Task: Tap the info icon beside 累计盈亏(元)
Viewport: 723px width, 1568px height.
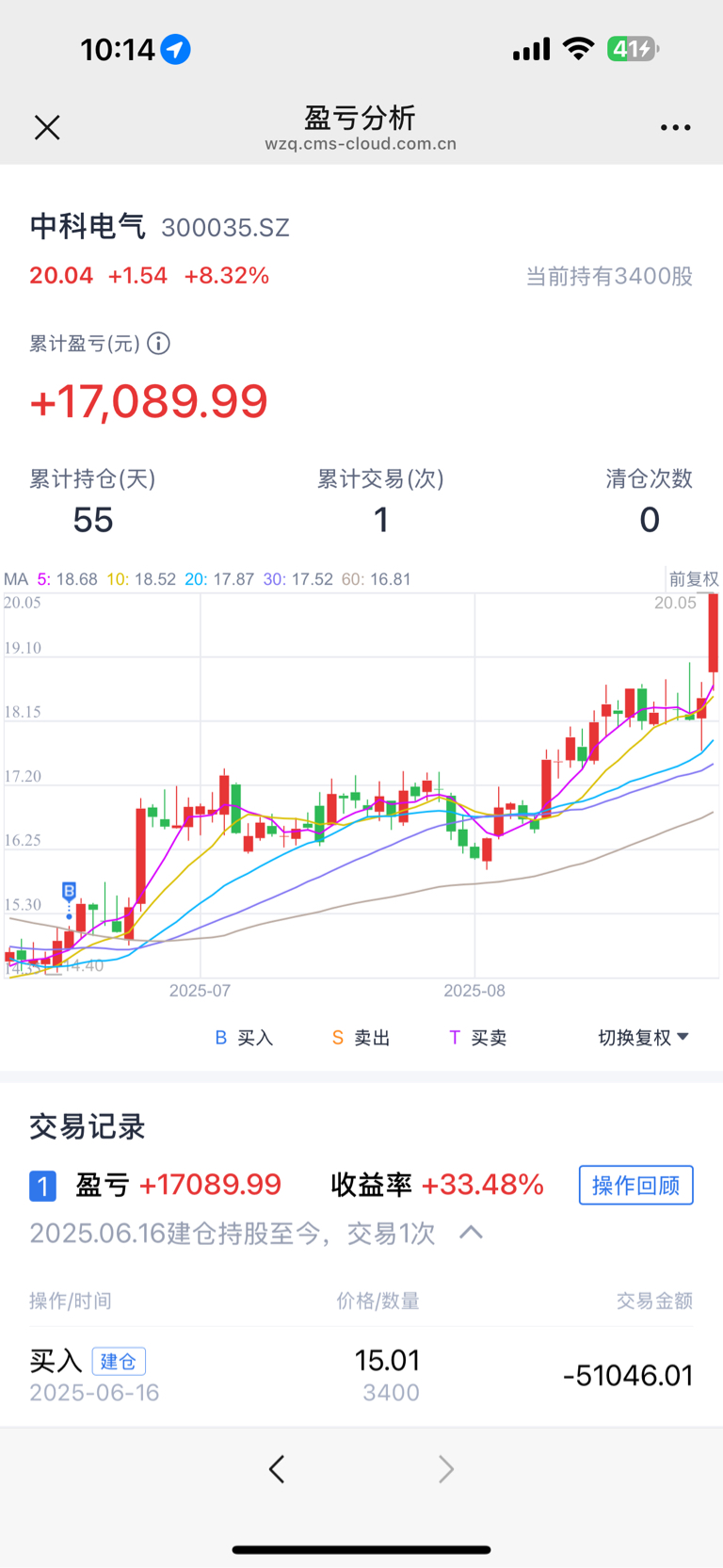Action: pos(158,344)
